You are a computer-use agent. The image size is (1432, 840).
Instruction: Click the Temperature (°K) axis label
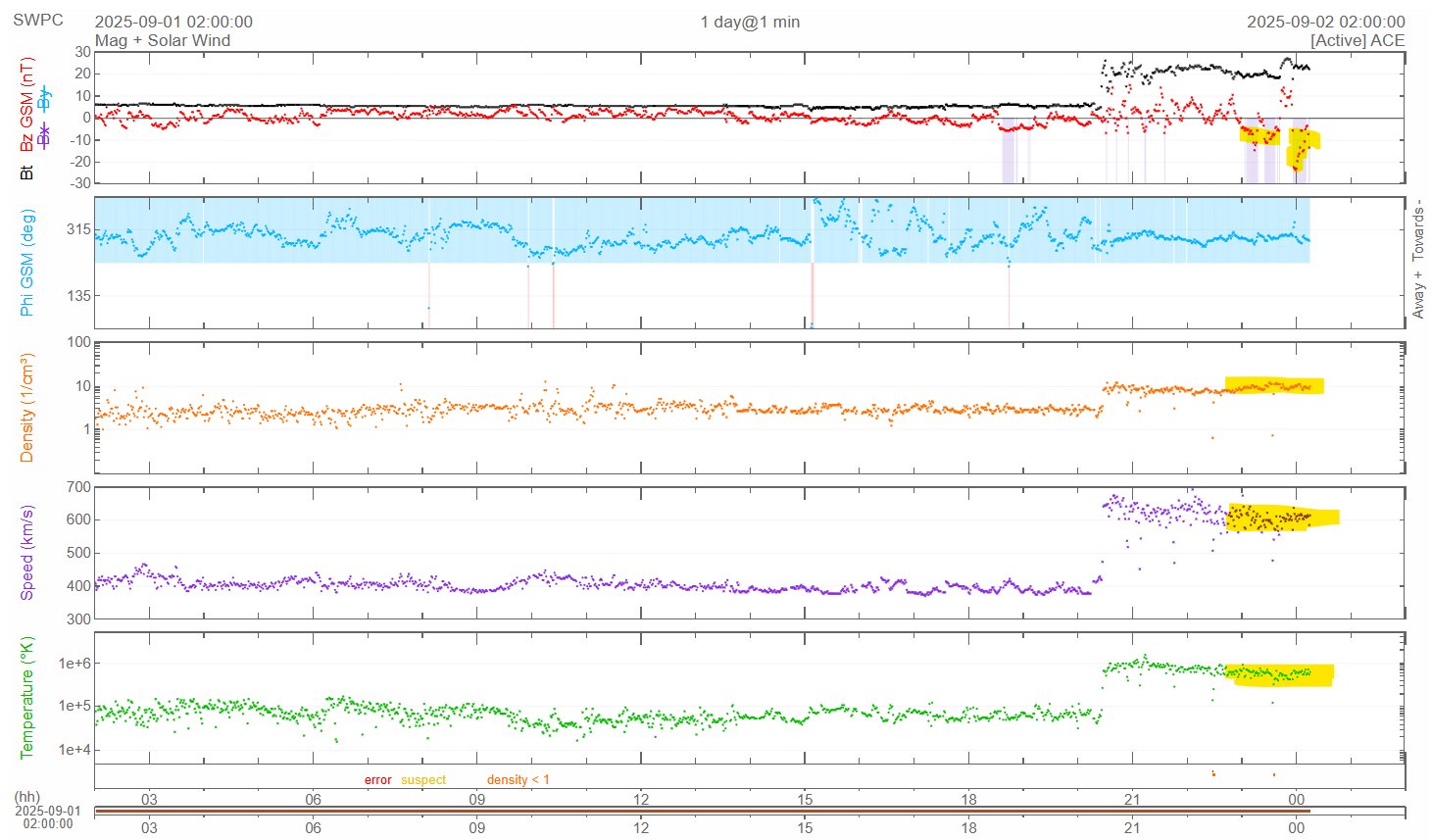26,698
